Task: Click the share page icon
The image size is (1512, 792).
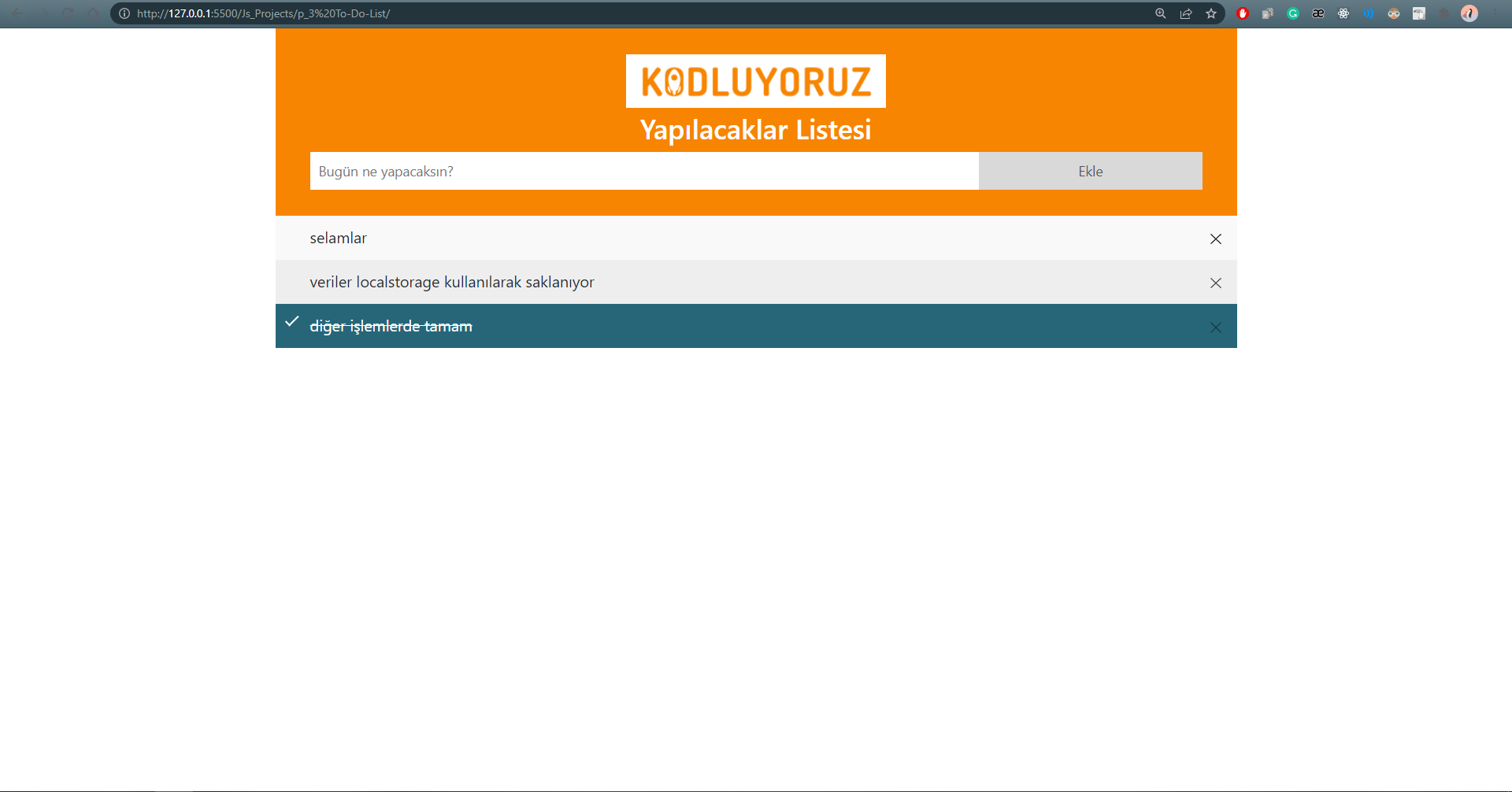Action: [1186, 13]
